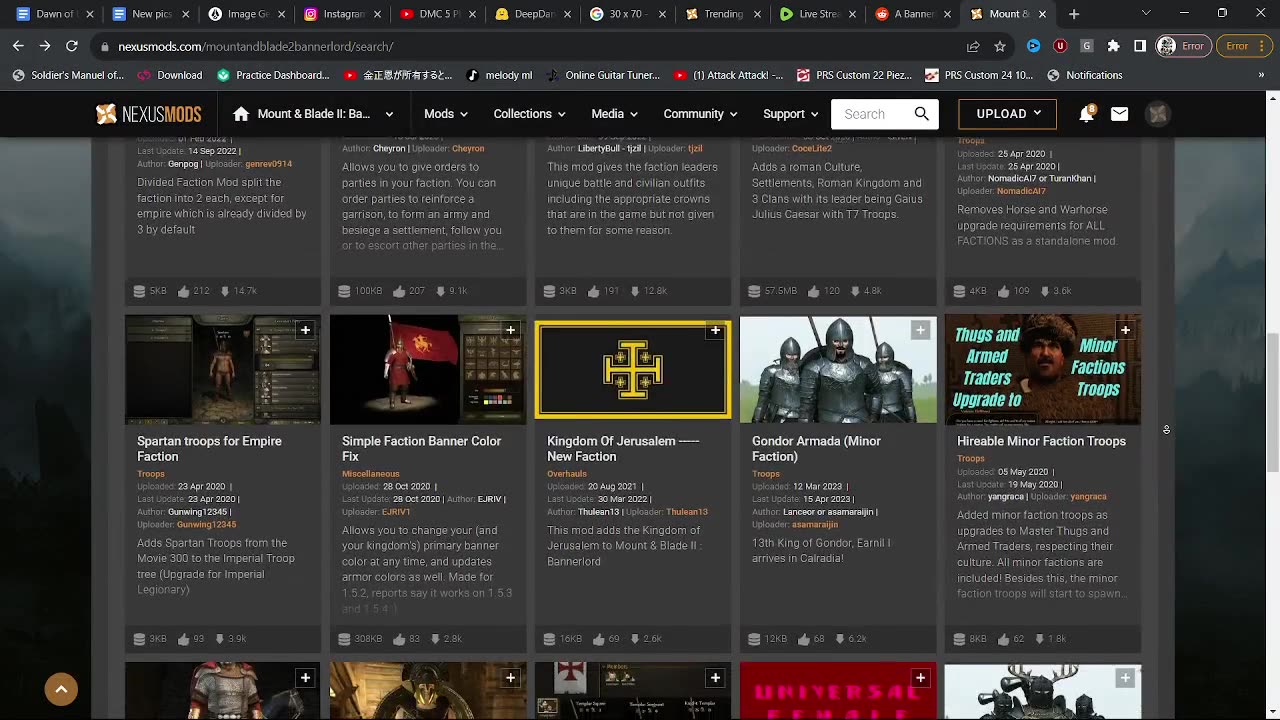This screenshot has width=1280, height=720.
Task: Open the Community dropdown menu
Action: [700, 114]
